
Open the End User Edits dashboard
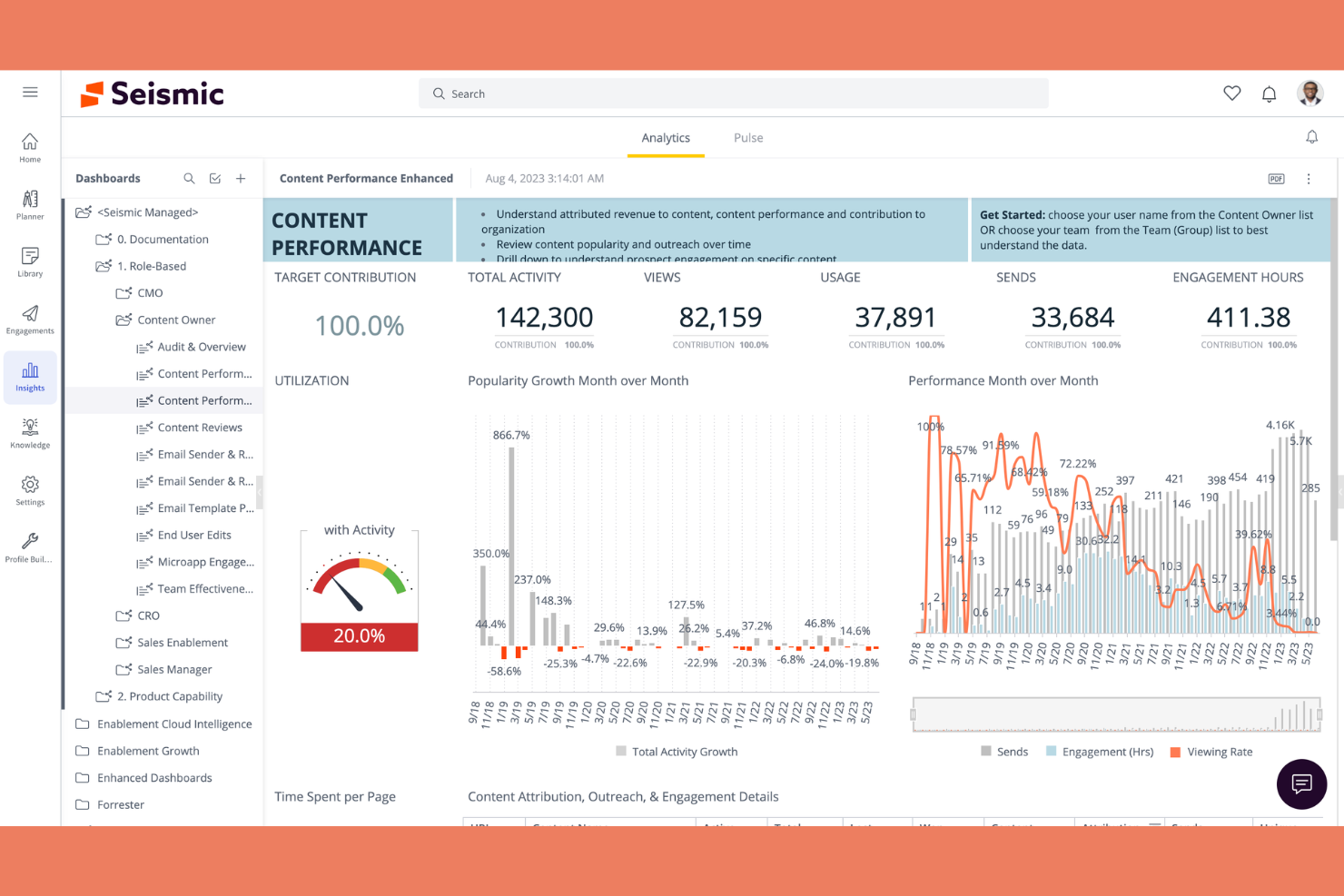coord(184,536)
